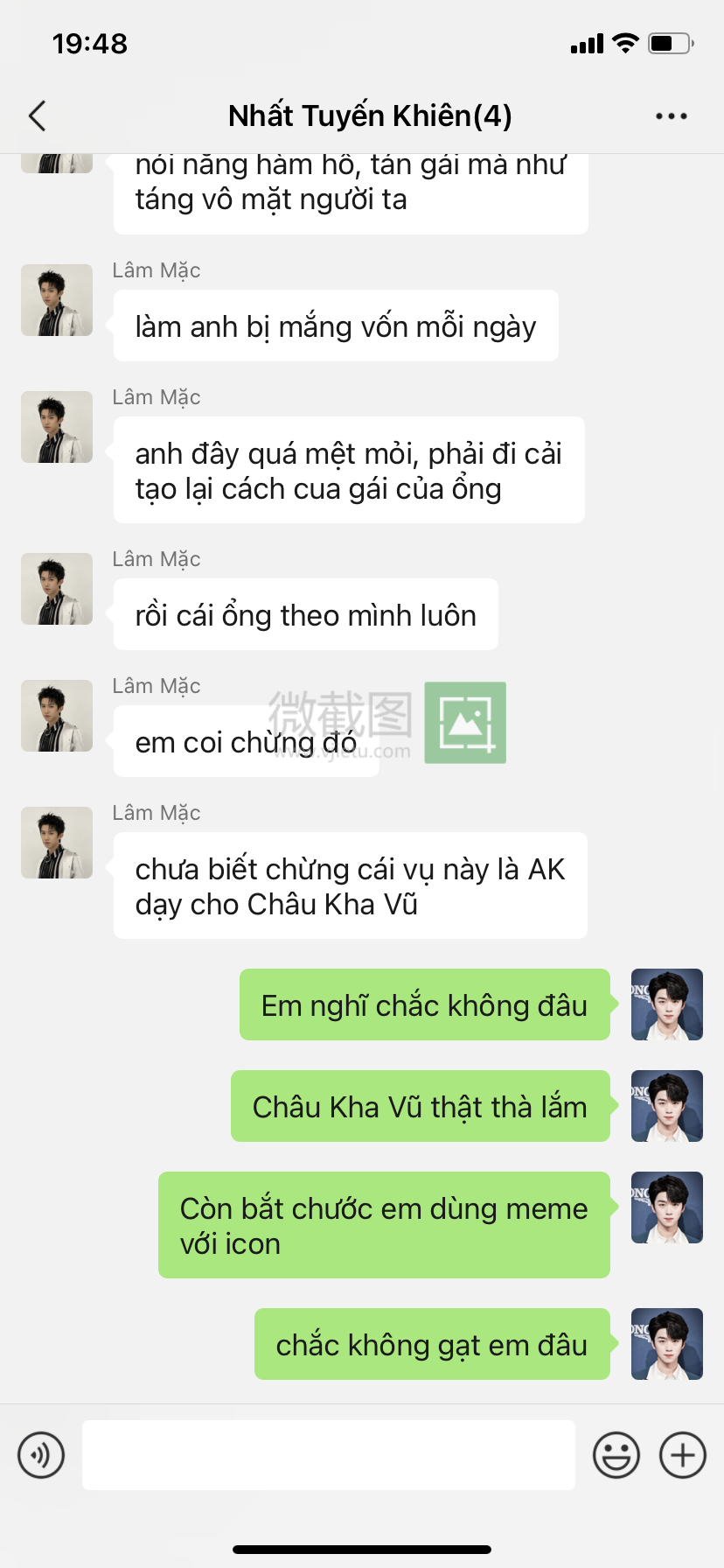Tap the Wi-Fi status icon
Viewport: 724px width, 1568px height.
(626, 43)
